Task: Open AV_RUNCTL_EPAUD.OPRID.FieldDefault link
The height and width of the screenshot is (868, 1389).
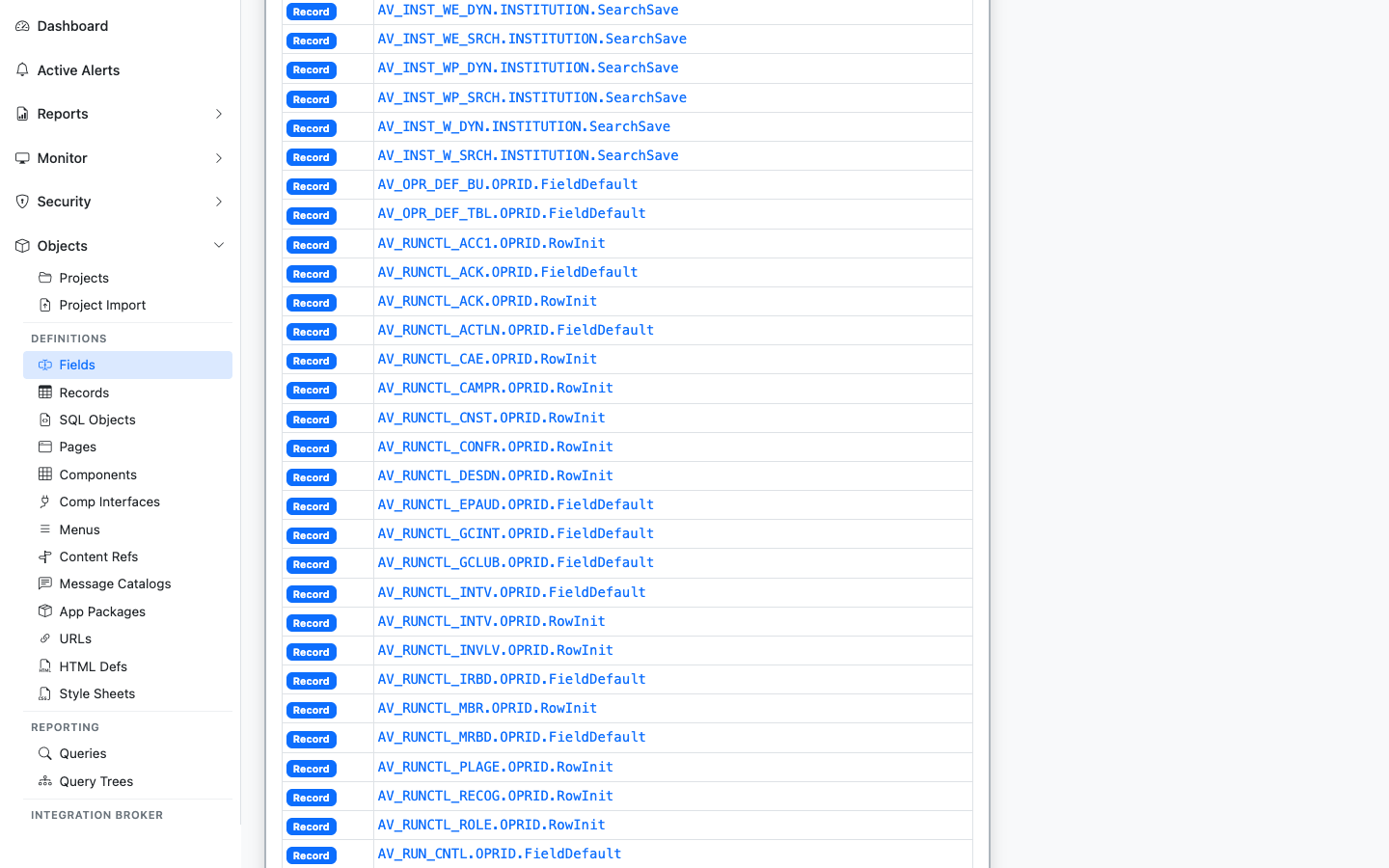Action: pyautogui.click(x=516, y=504)
